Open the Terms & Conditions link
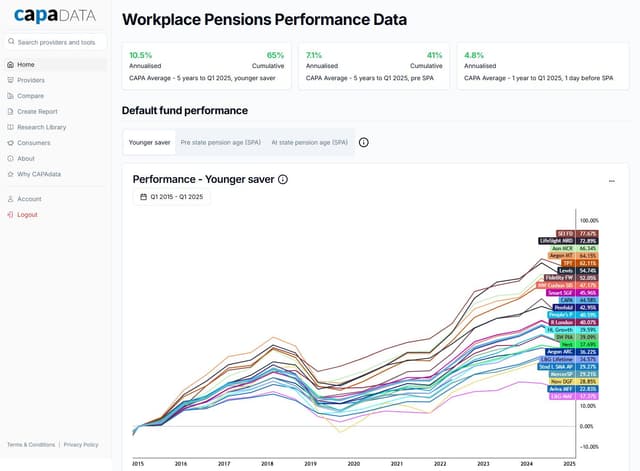The width and height of the screenshot is (640, 471). 31,444
